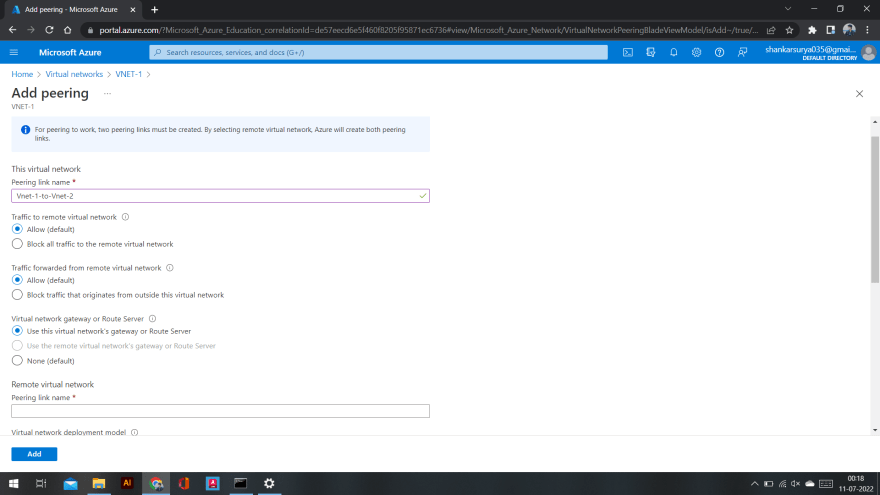Open Windows Start menu
Viewport: 880px width, 495px height.
click(x=13, y=483)
